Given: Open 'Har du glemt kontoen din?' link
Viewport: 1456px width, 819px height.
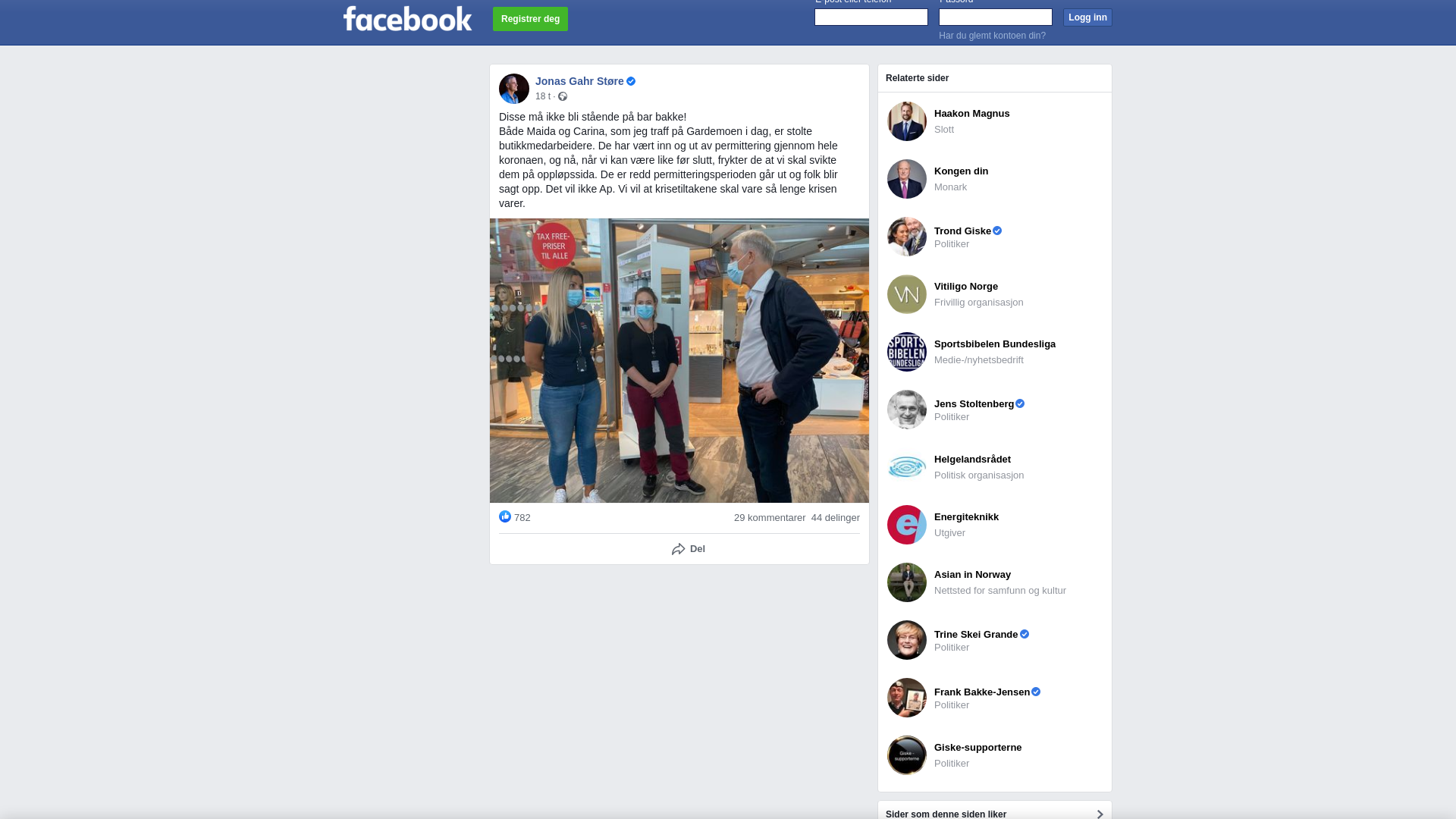Looking at the screenshot, I should (992, 36).
